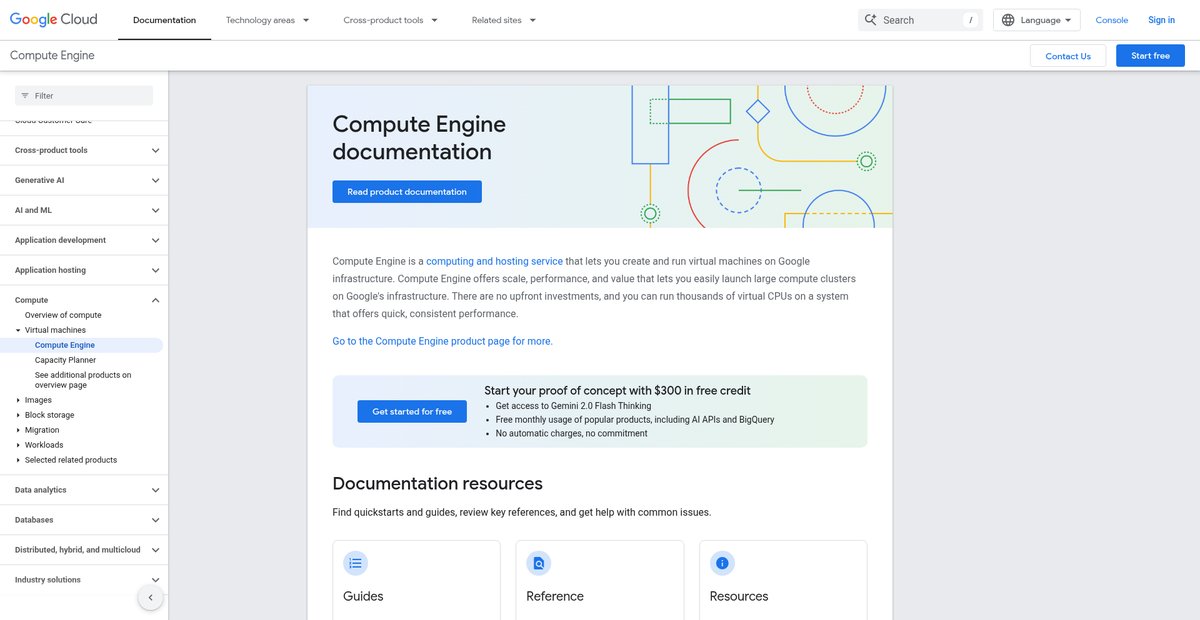1200x620 pixels.
Task: Click the Documentation resources heading
Action: point(437,484)
